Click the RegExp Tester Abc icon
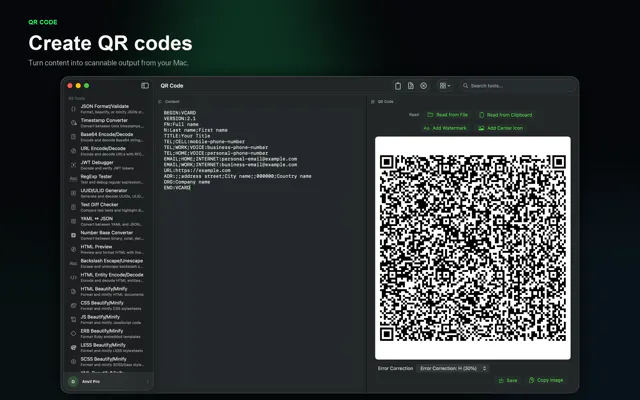 73,179
